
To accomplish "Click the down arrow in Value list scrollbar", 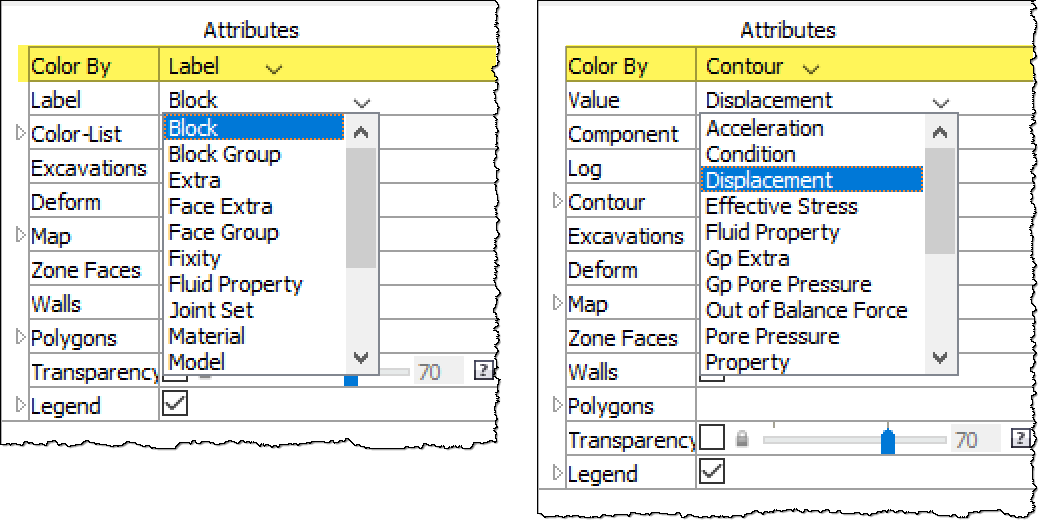I will click(x=940, y=358).
